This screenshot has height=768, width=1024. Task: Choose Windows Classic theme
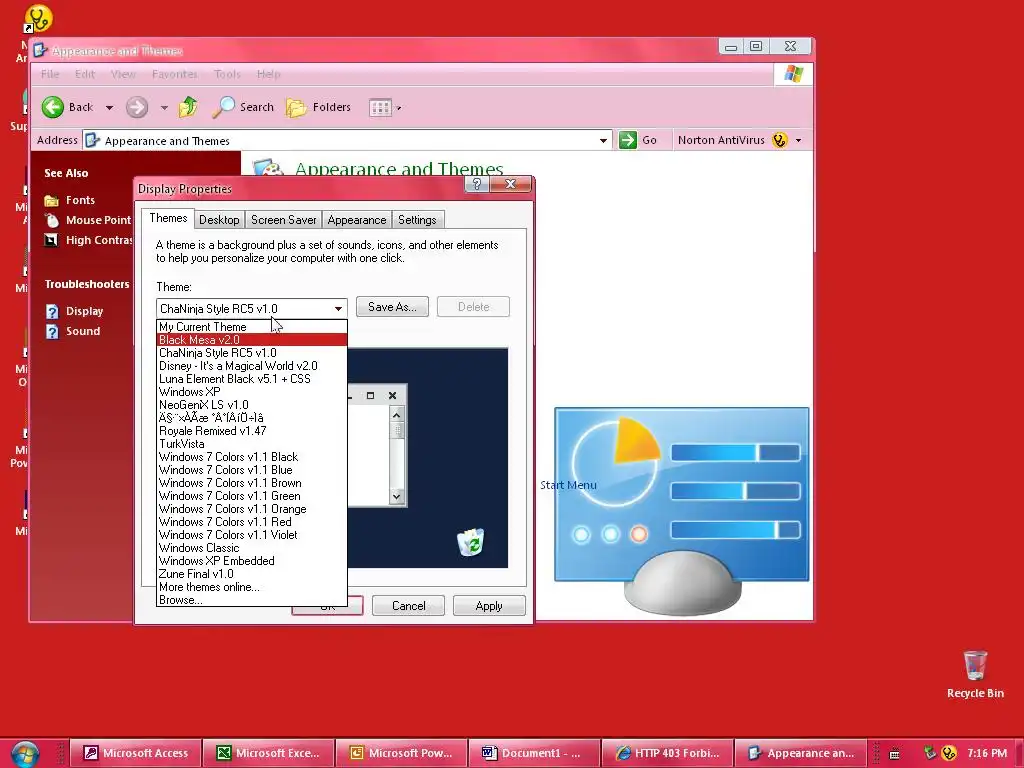coord(251,549)
